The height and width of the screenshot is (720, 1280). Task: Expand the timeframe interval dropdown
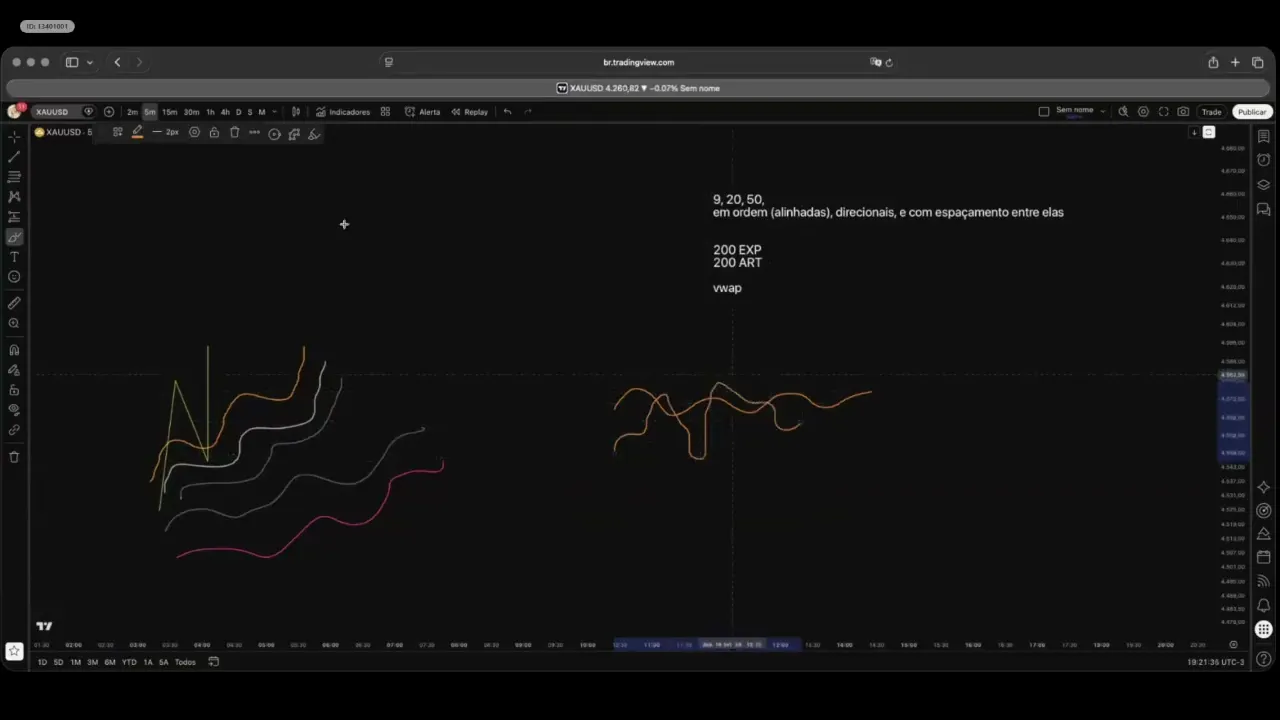tap(274, 112)
